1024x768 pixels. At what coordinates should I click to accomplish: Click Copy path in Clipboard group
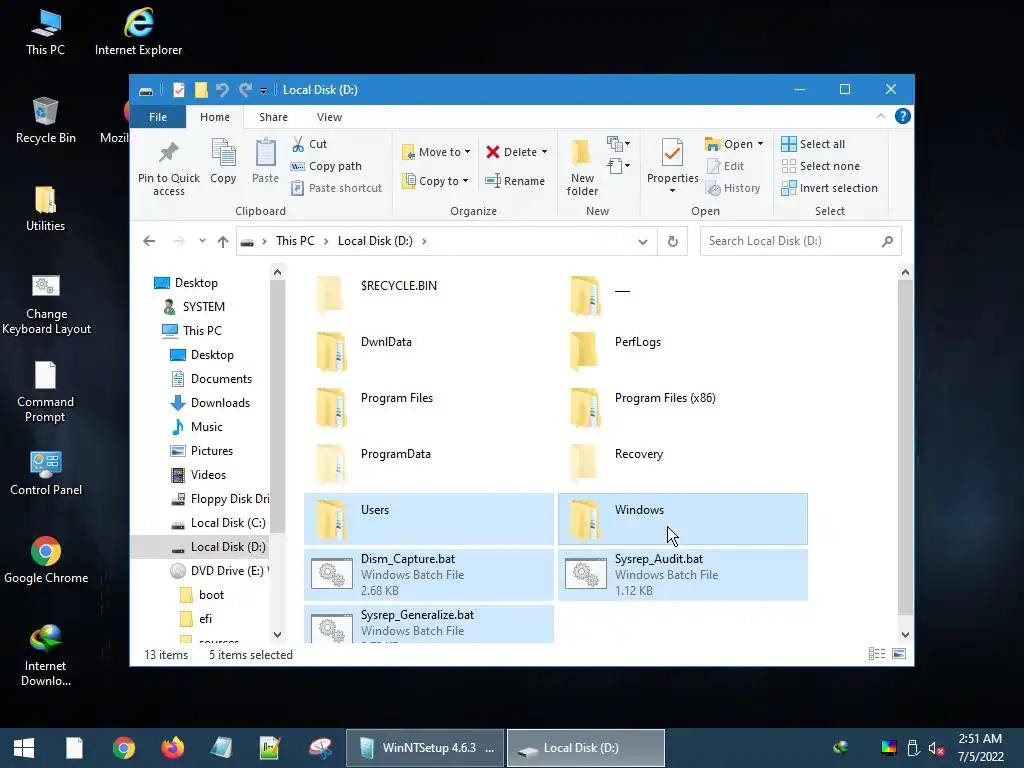[326, 166]
